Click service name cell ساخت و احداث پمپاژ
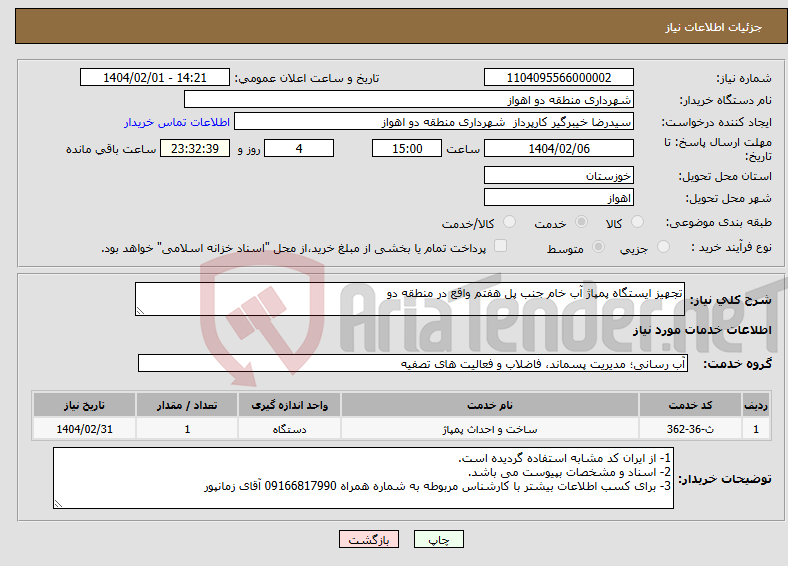Viewport: 788px width, 566px height. (490, 429)
